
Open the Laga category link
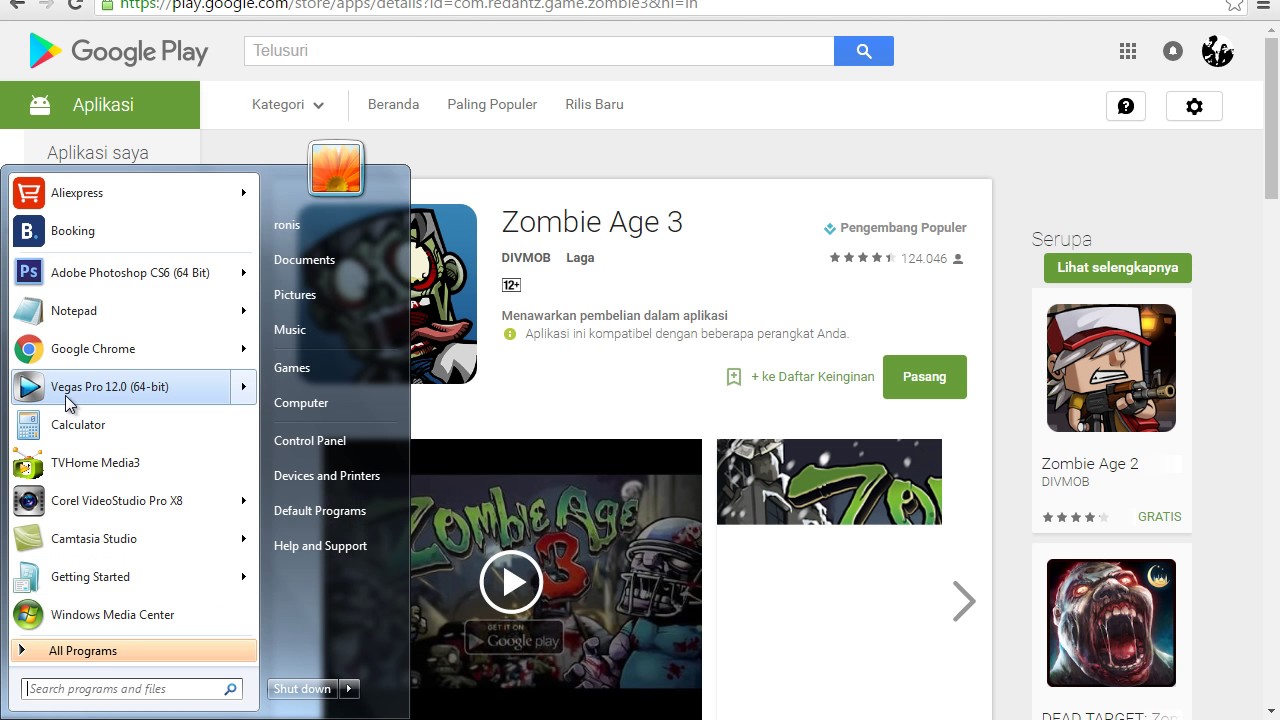(x=580, y=258)
